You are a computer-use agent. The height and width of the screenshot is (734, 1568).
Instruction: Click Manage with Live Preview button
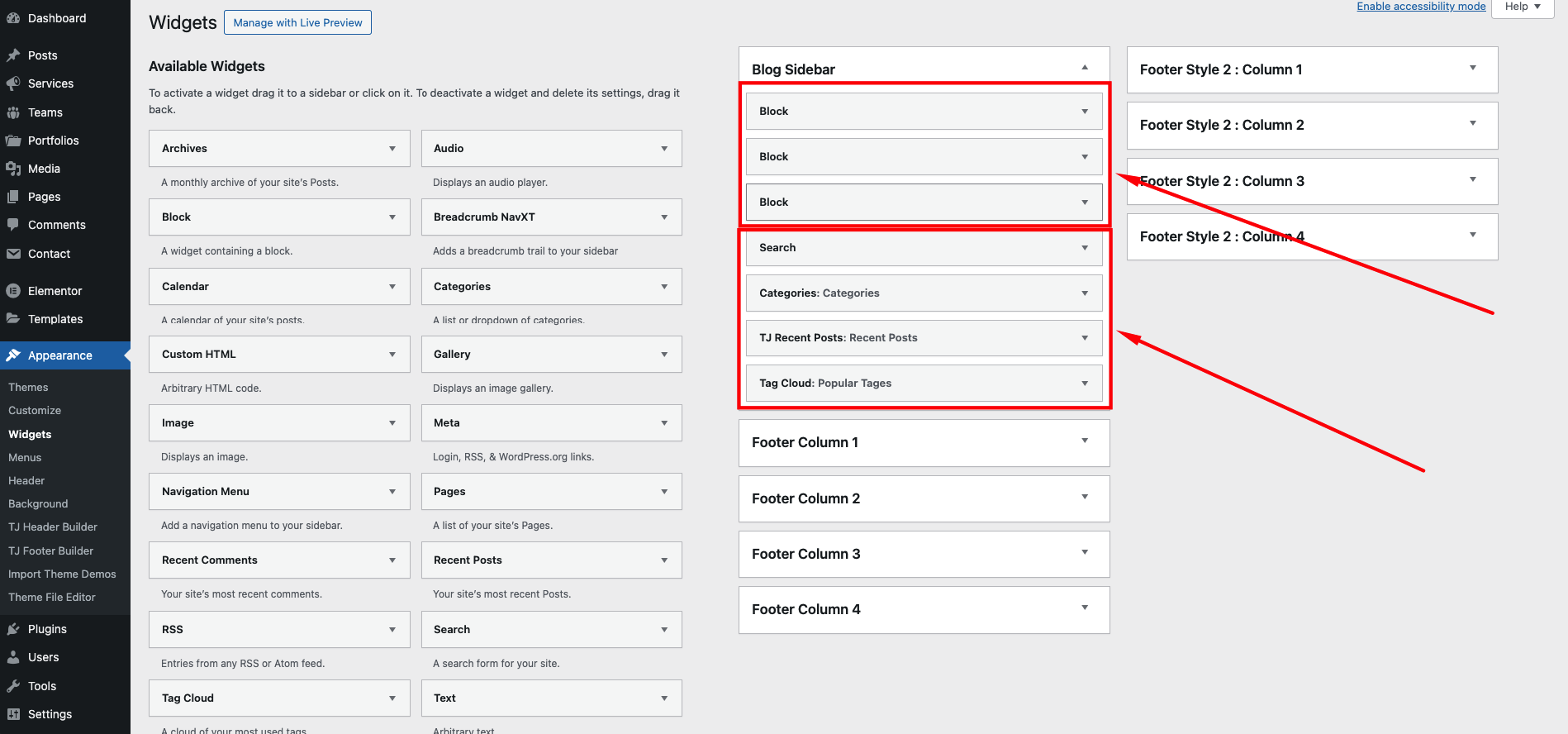[x=297, y=22]
